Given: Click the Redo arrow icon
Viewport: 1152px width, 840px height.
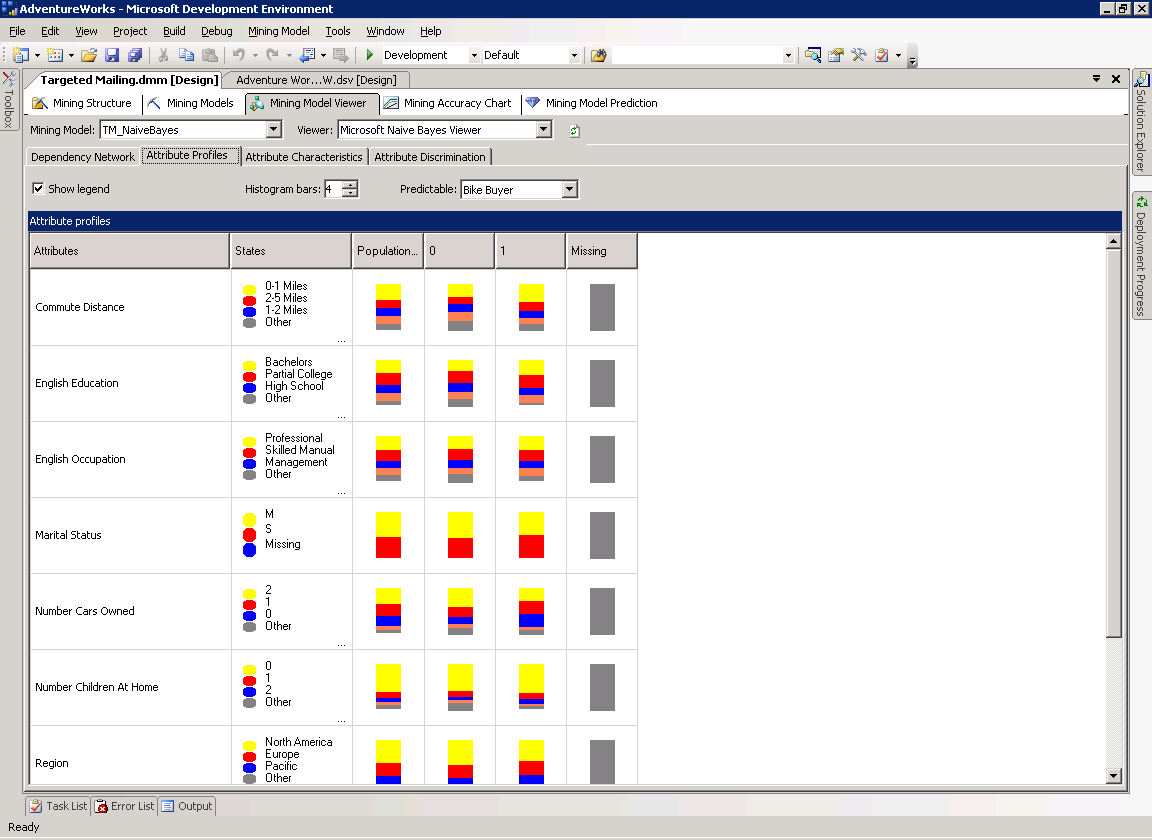Looking at the screenshot, I should point(273,55).
